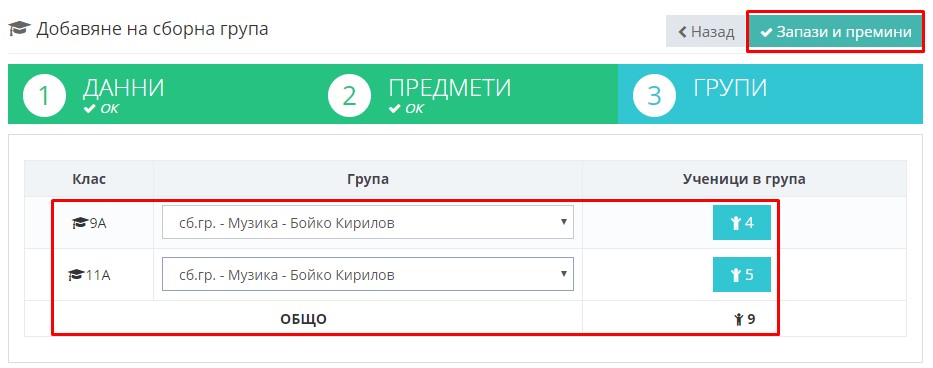Open the group dropdown for class 11A
Viewport: 933px width, 368px height.
point(368,274)
